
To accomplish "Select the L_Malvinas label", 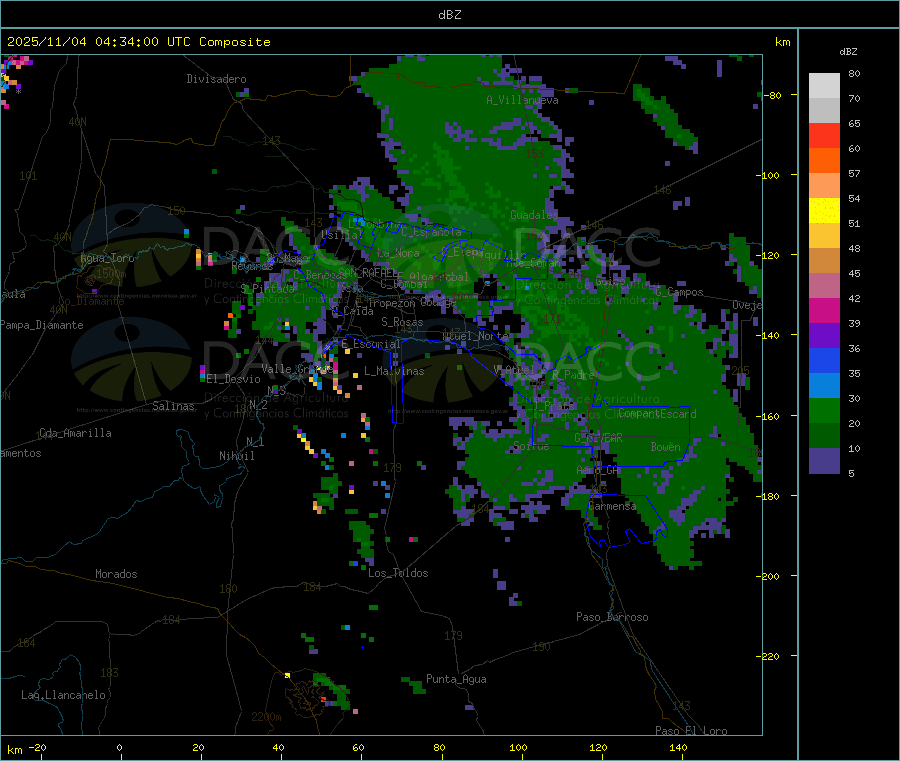I will tap(394, 372).
